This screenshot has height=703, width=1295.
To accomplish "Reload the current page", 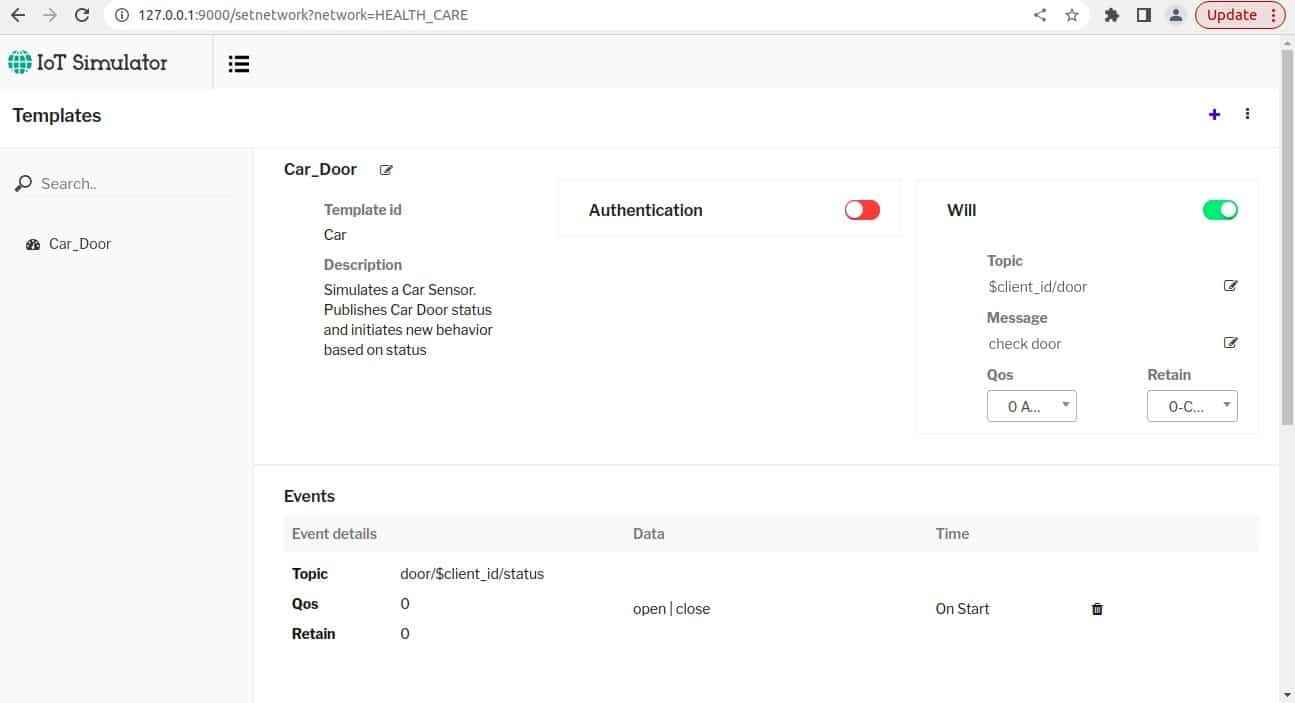I will click(x=82, y=15).
